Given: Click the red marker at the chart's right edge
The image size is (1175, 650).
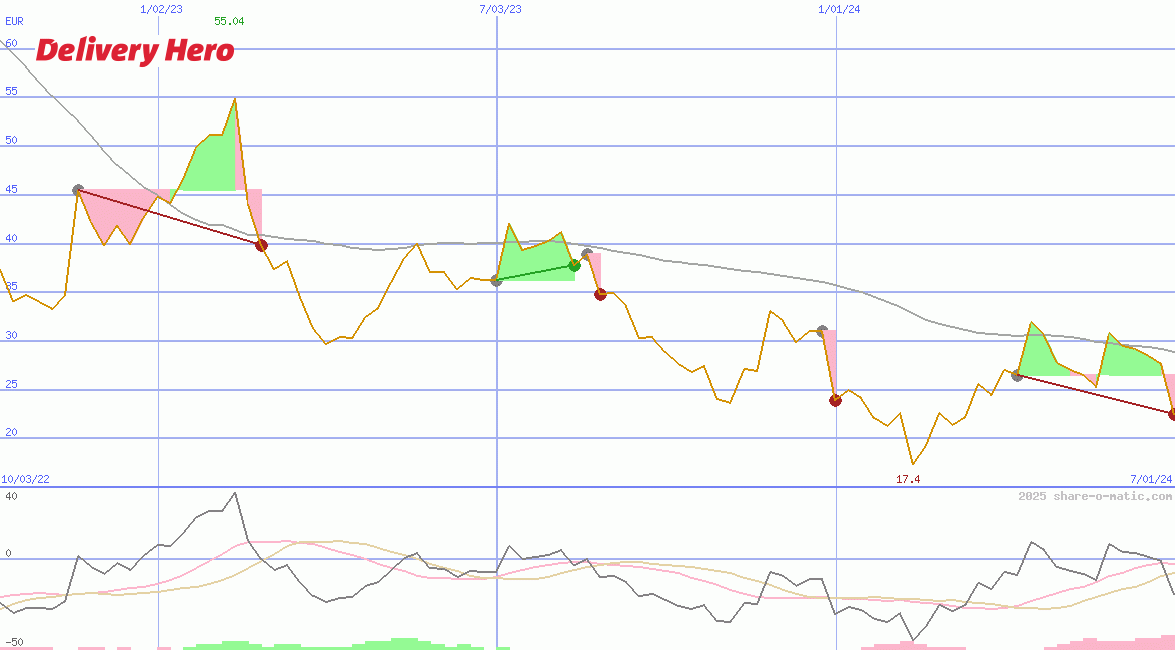Looking at the screenshot, I should pos(1172,414).
